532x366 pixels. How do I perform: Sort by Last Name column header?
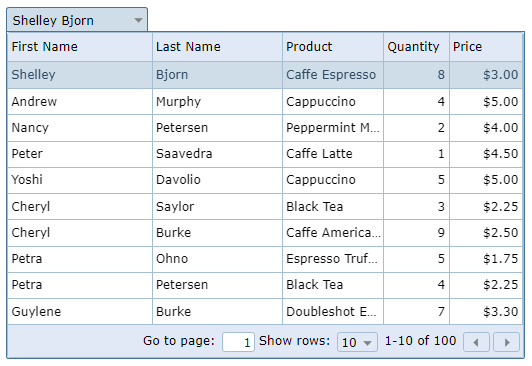(x=217, y=47)
